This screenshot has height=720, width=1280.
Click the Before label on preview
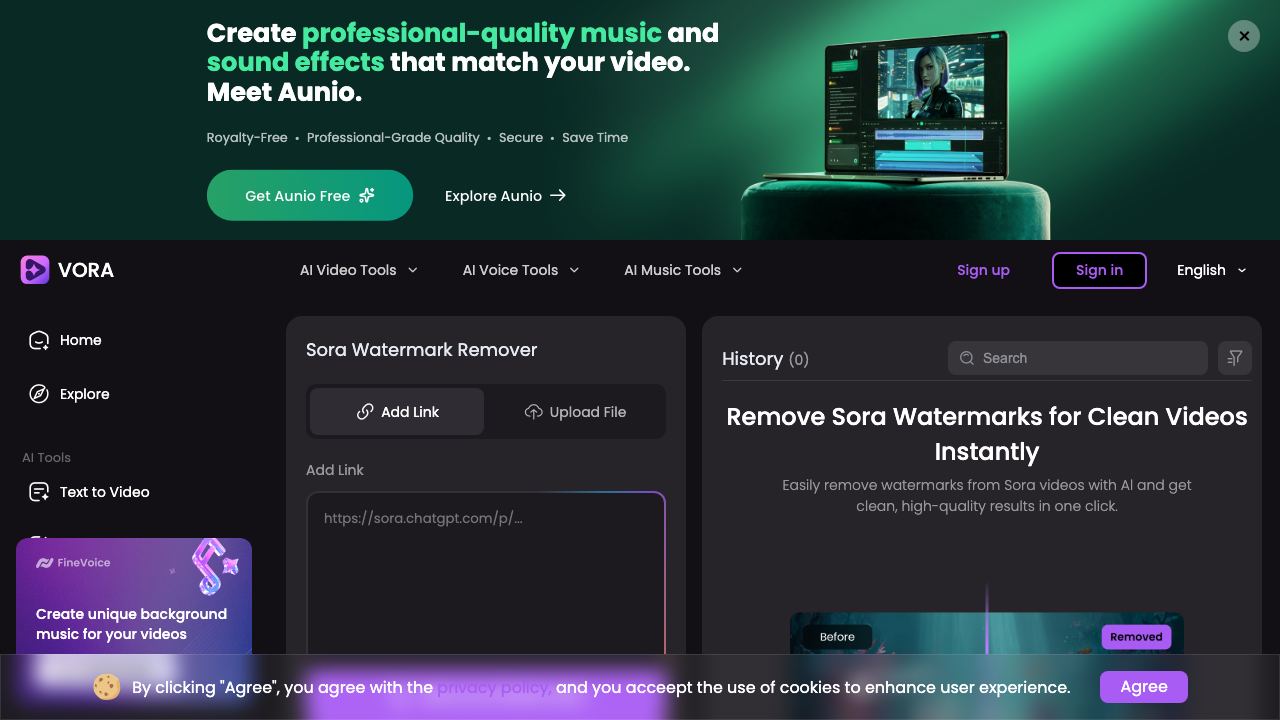point(837,637)
